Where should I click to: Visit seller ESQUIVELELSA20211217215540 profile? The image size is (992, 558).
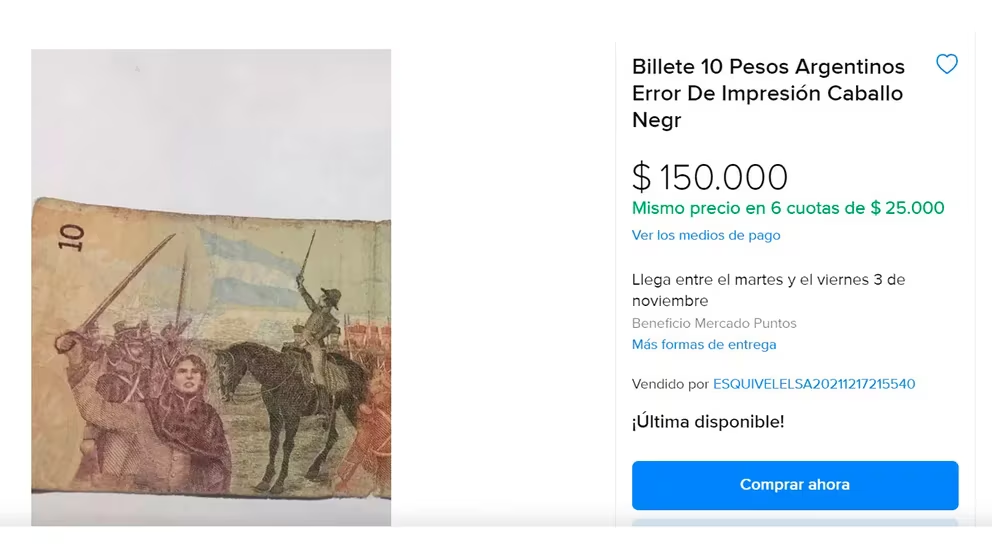pos(814,384)
